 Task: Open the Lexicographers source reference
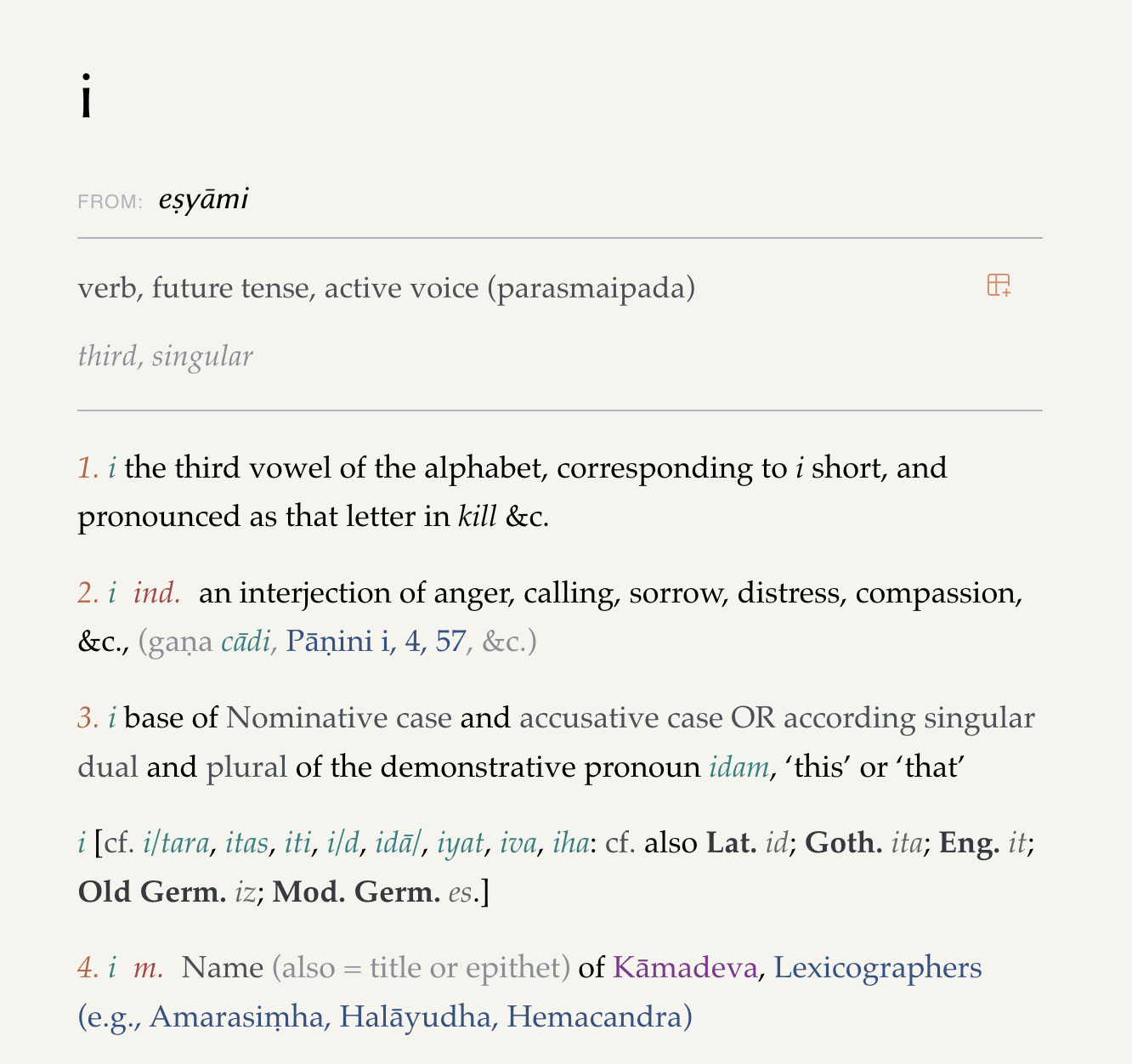pos(877,968)
